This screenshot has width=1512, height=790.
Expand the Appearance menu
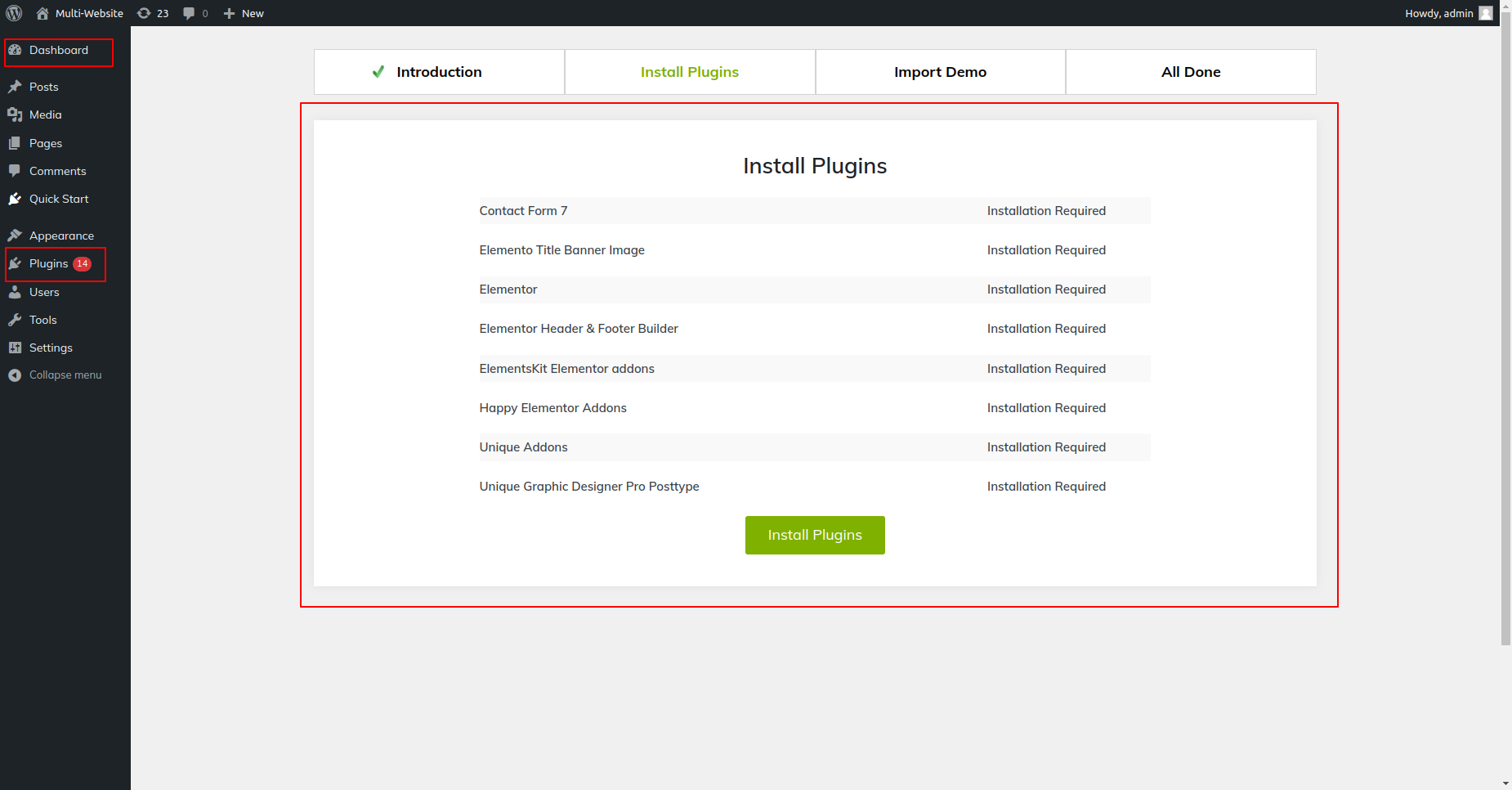[61, 236]
